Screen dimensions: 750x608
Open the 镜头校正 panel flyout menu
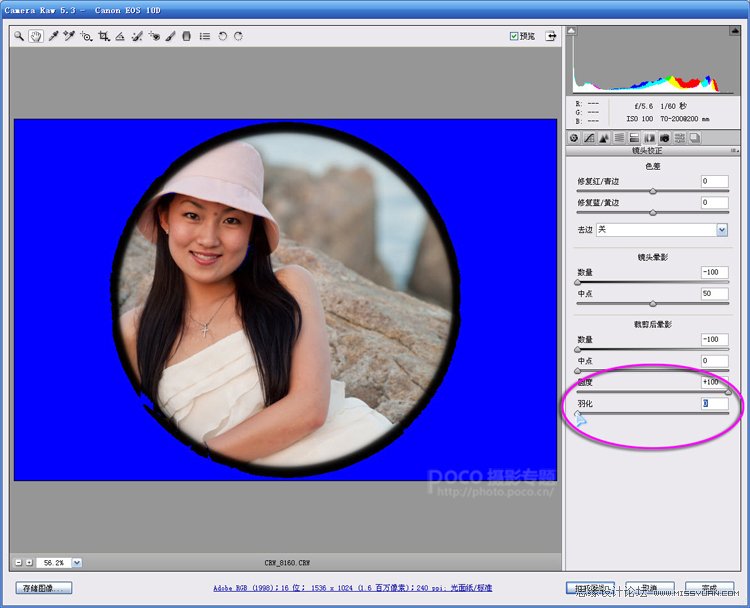pyautogui.click(x=736, y=151)
